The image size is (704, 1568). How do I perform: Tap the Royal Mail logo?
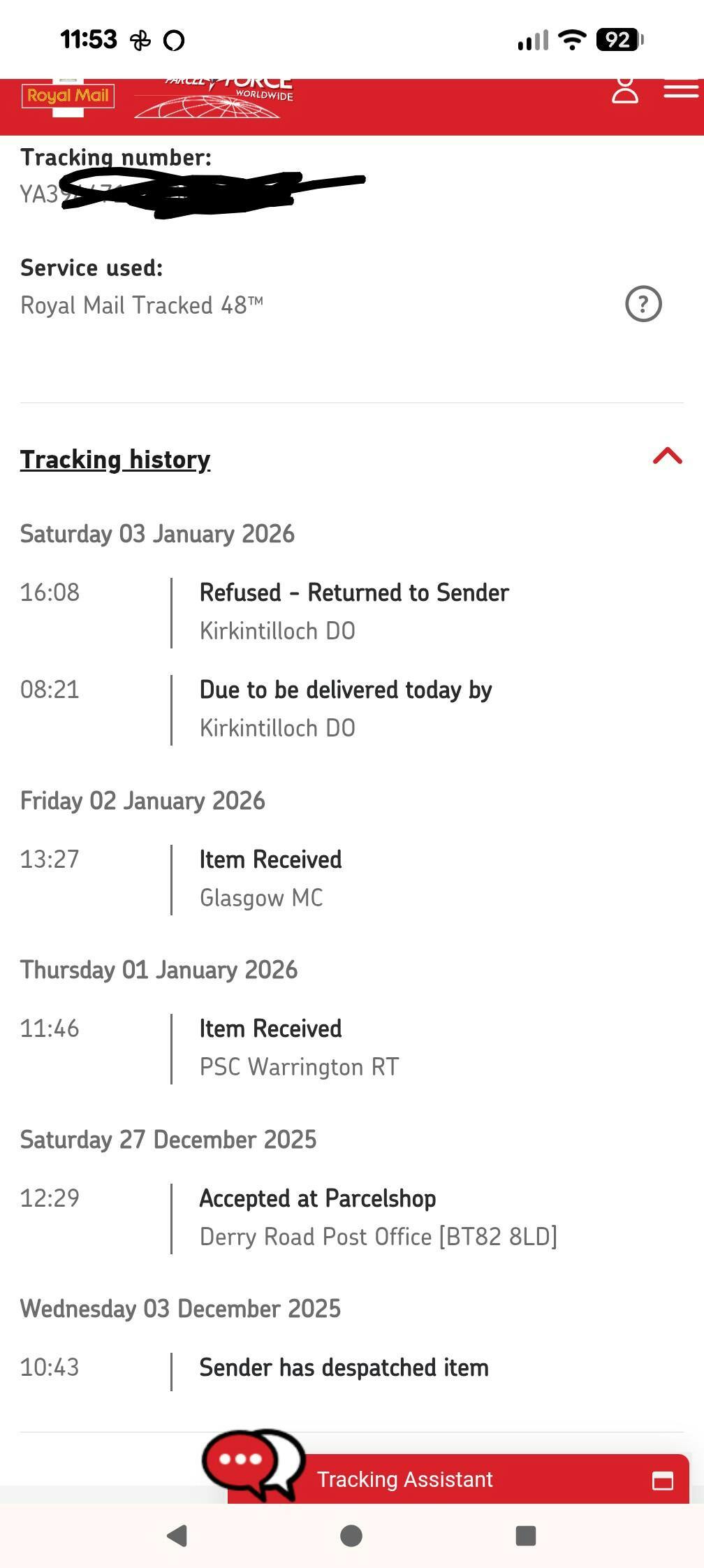68,96
